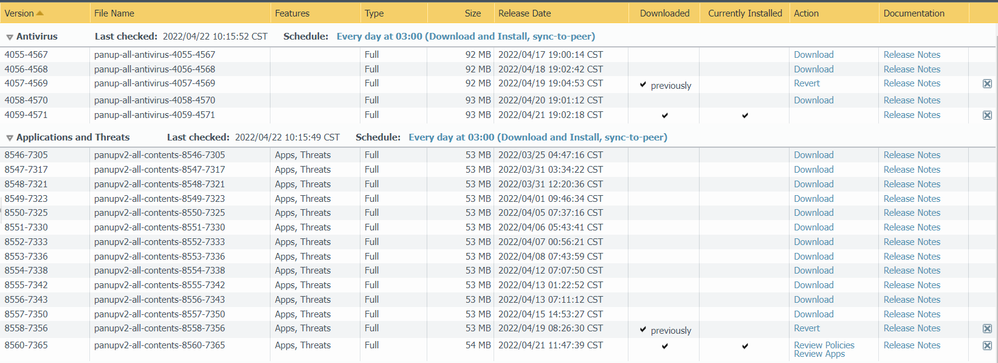Screen dimensions: 998x363
Task: Download content version 8553-7336
Action: pos(813,257)
